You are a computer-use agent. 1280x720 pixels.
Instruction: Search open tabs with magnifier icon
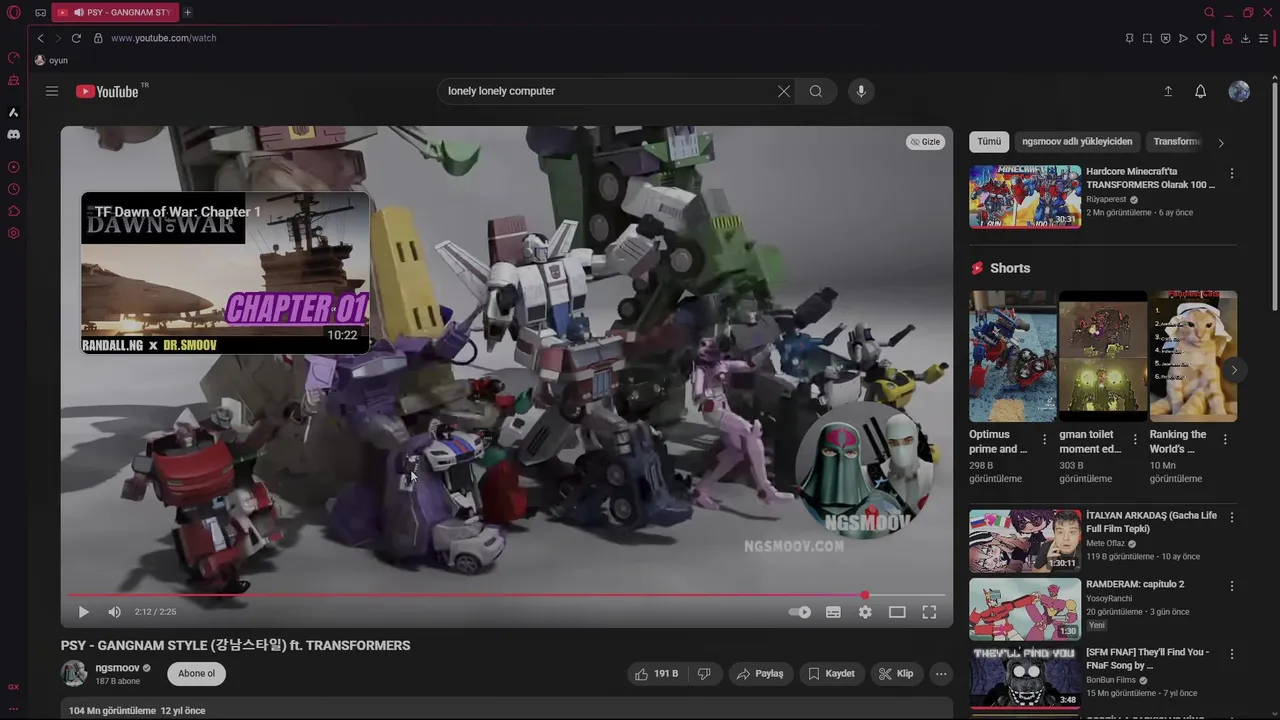[1209, 13]
